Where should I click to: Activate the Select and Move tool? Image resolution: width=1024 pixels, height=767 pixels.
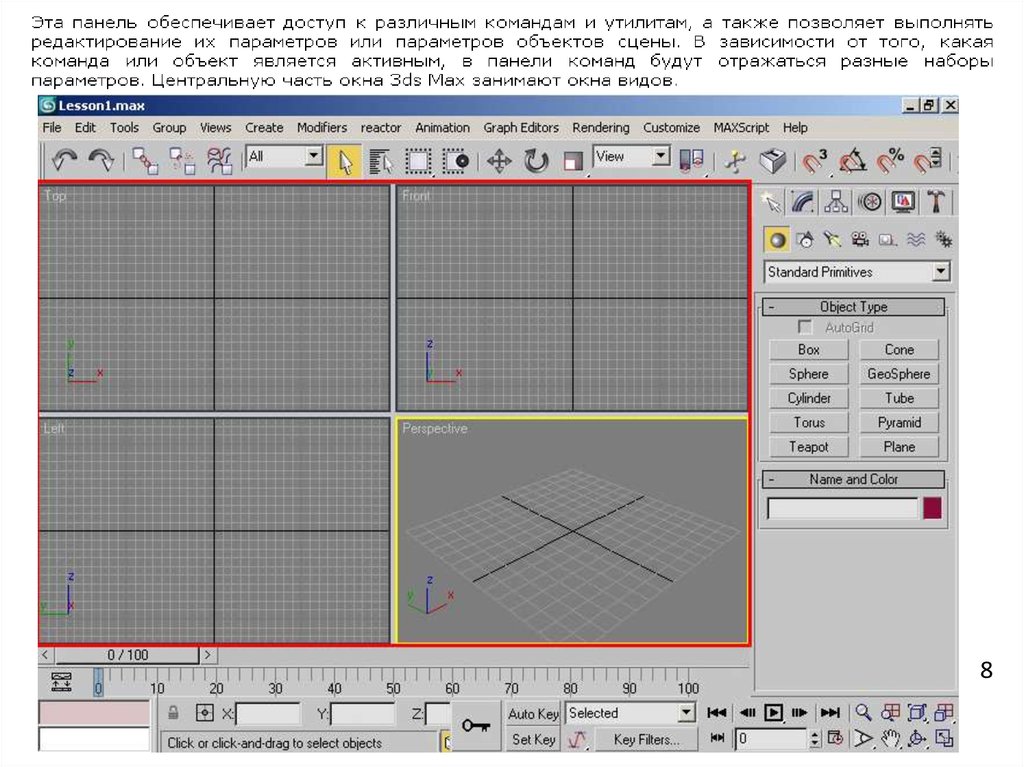pyautogui.click(x=499, y=160)
